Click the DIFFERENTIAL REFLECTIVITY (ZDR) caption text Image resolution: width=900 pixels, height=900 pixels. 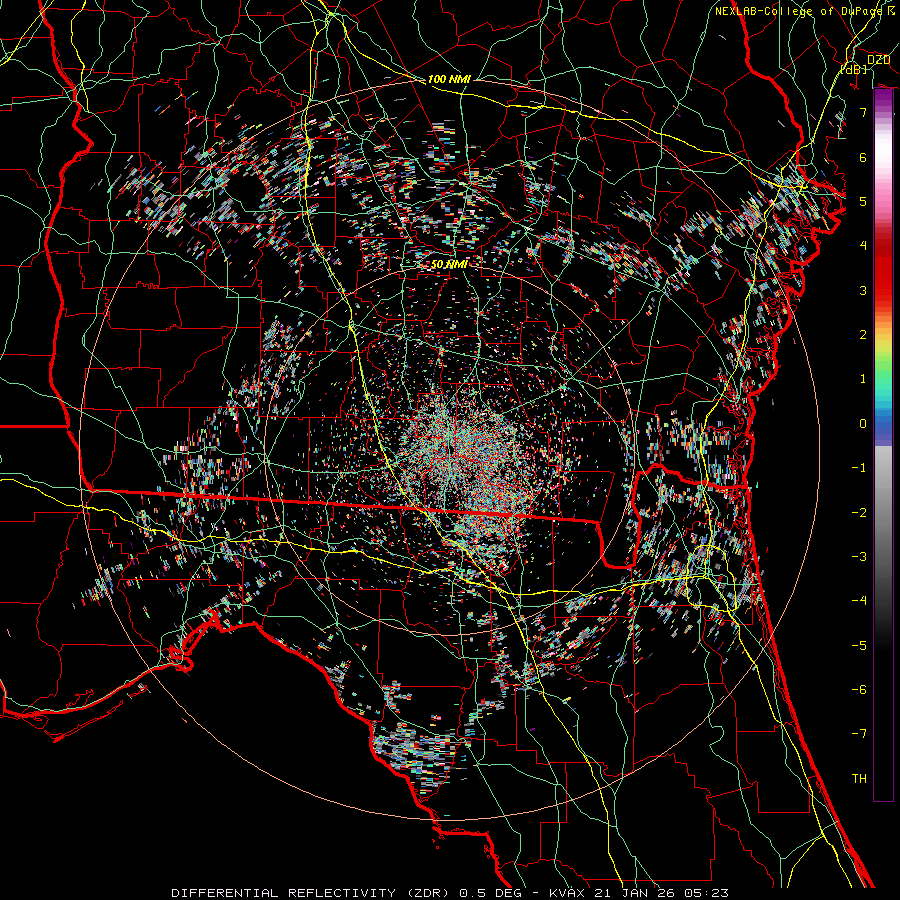coord(312,893)
